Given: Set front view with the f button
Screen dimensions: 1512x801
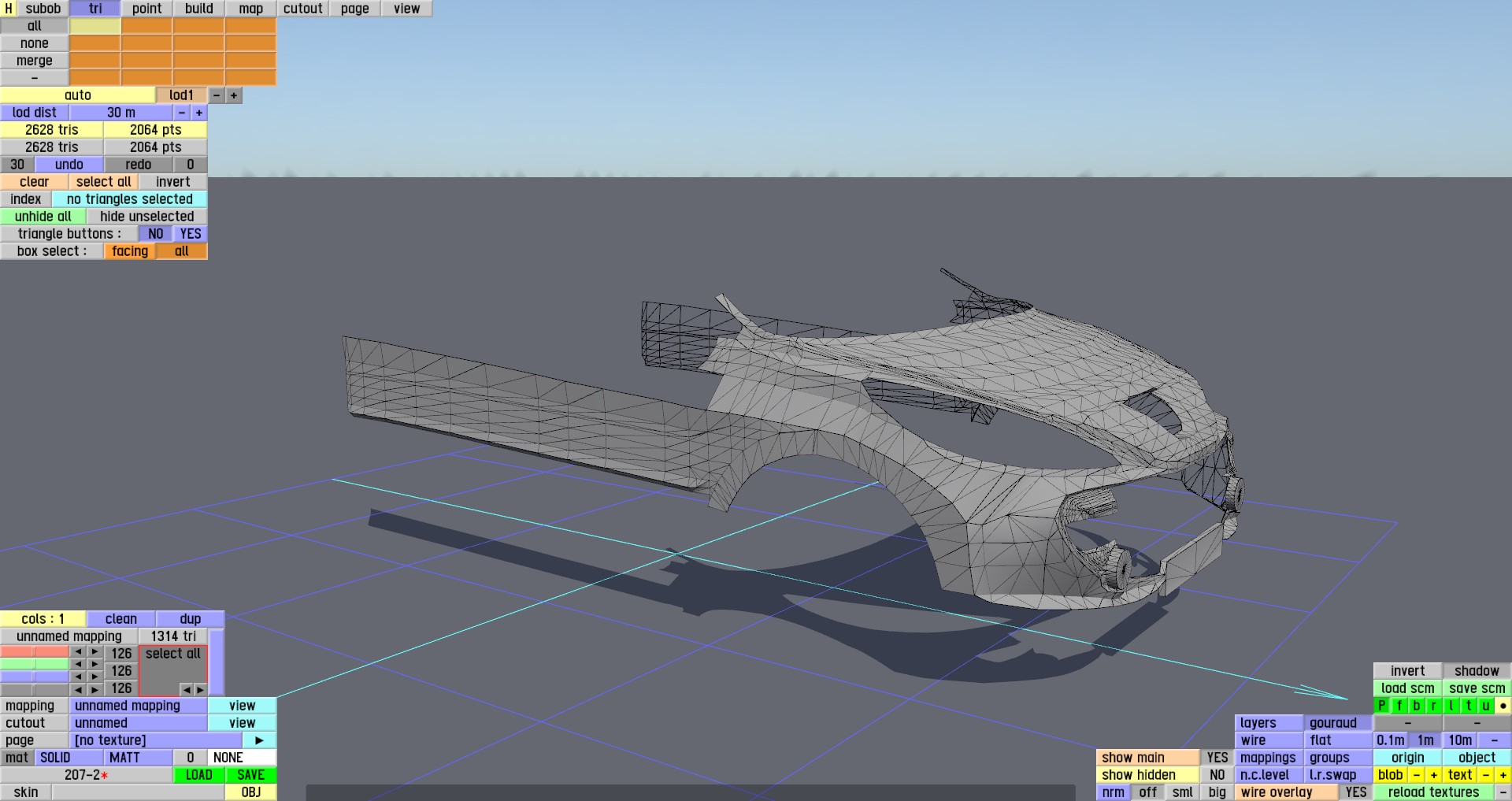Looking at the screenshot, I should [x=1399, y=706].
